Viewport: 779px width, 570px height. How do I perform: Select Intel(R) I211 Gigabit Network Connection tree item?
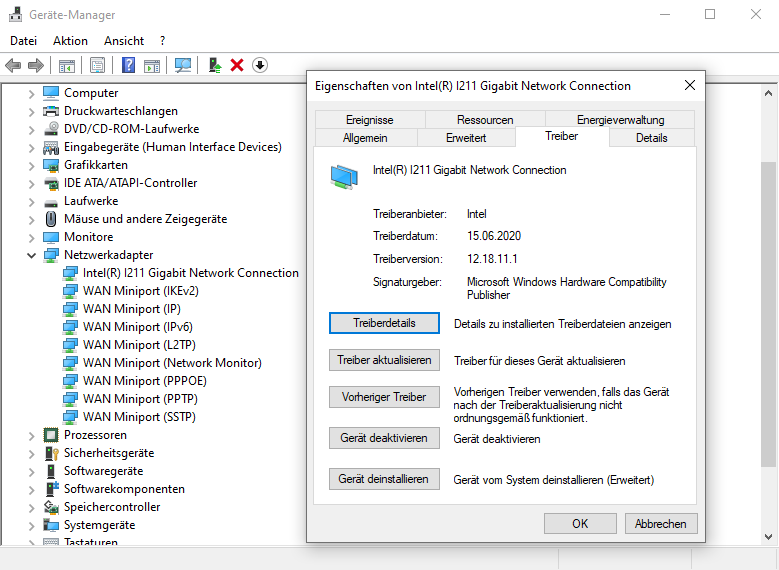point(190,273)
